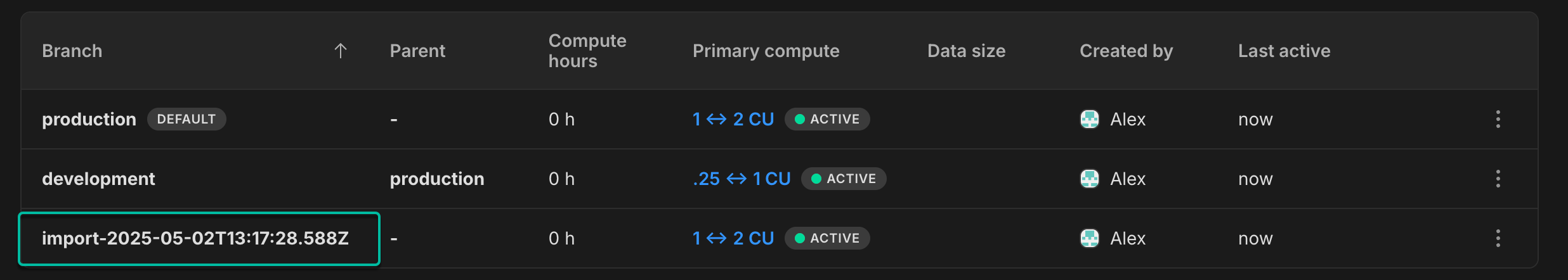Image resolution: width=1568 pixels, height=280 pixels.
Task: Open the development branch
Action: point(98,179)
